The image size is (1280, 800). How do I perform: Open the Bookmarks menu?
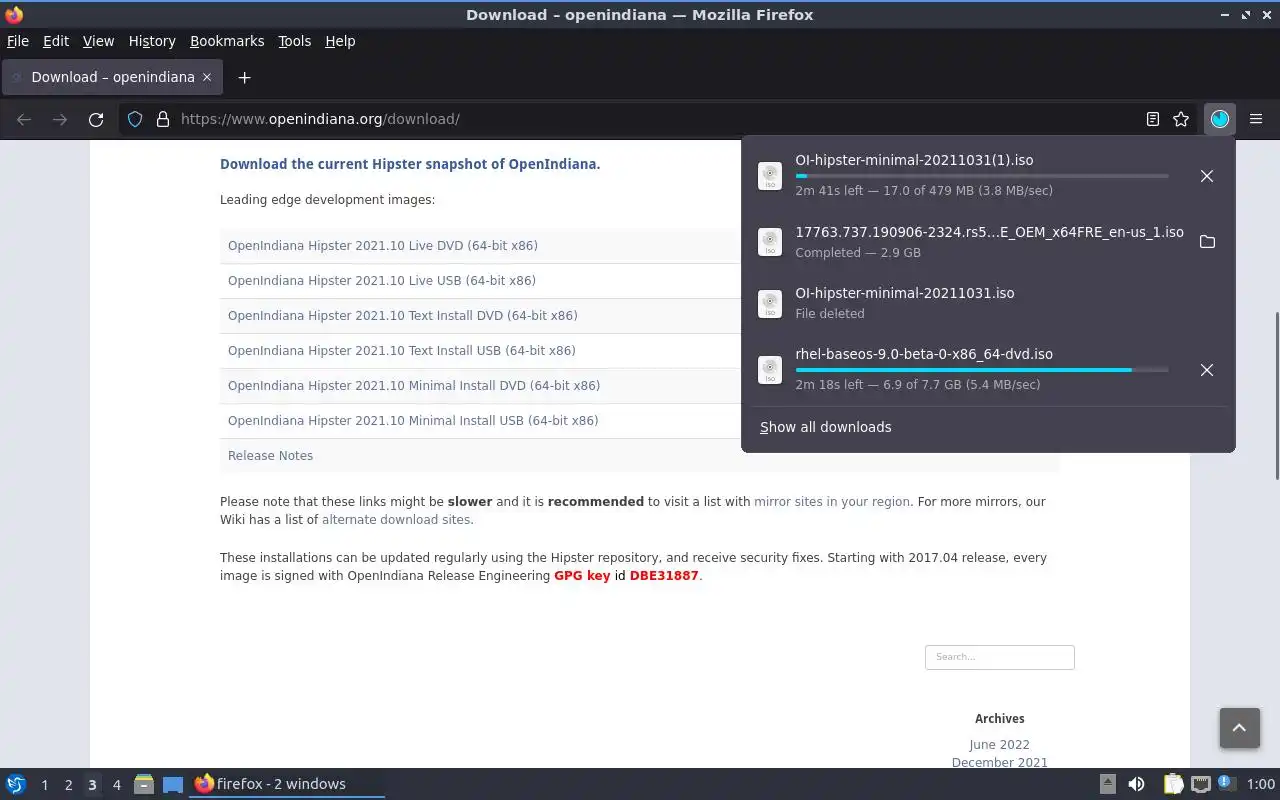click(x=227, y=41)
